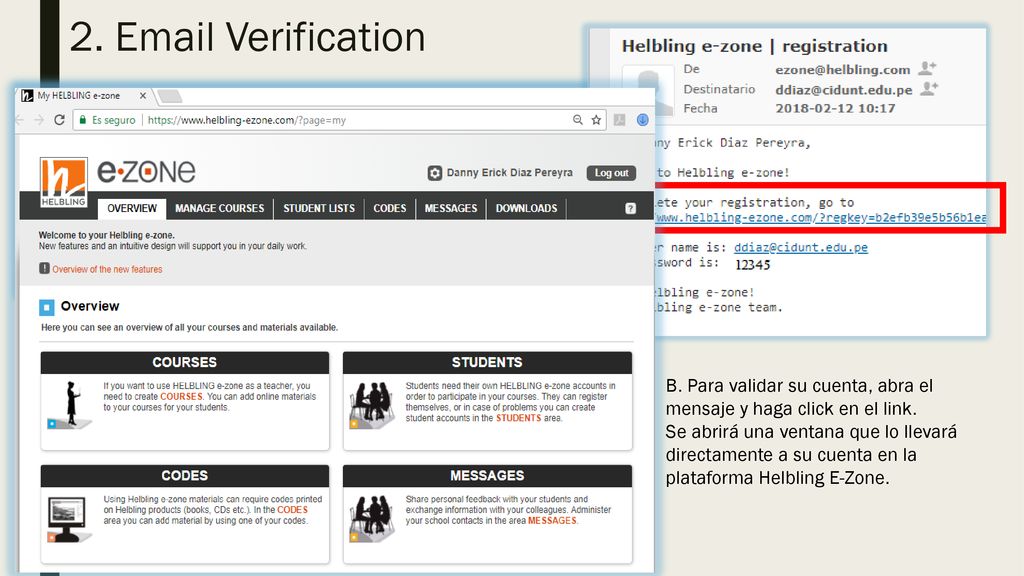Image resolution: width=1024 pixels, height=576 pixels.
Task: Click the sender address ezone@helbling.com
Action: [x=842, y=69]
